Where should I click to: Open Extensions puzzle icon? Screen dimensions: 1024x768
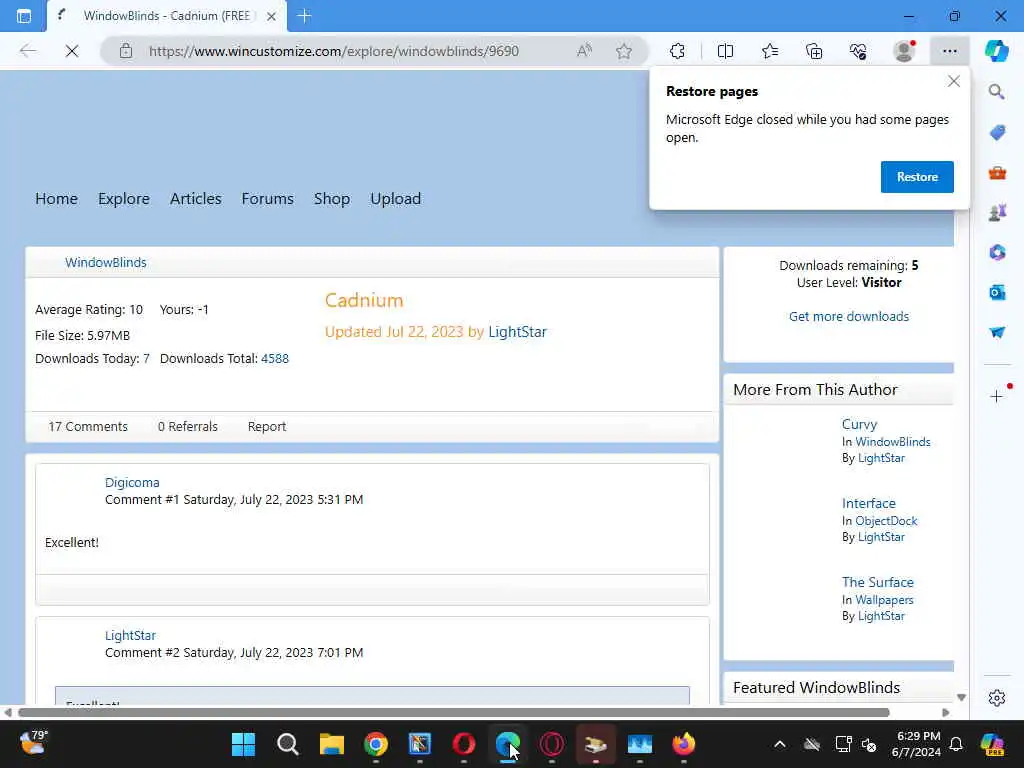[x=677, y=51]
